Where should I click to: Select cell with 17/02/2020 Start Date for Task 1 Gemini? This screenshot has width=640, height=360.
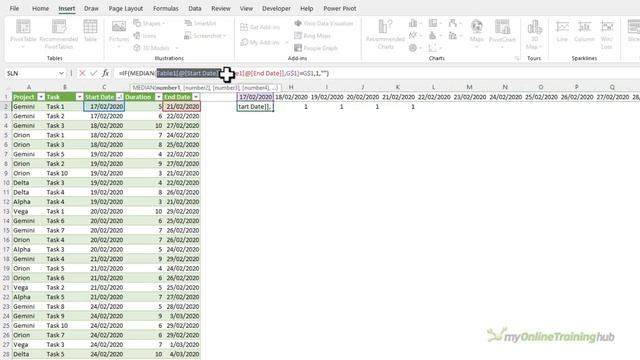tap(104, 107)
